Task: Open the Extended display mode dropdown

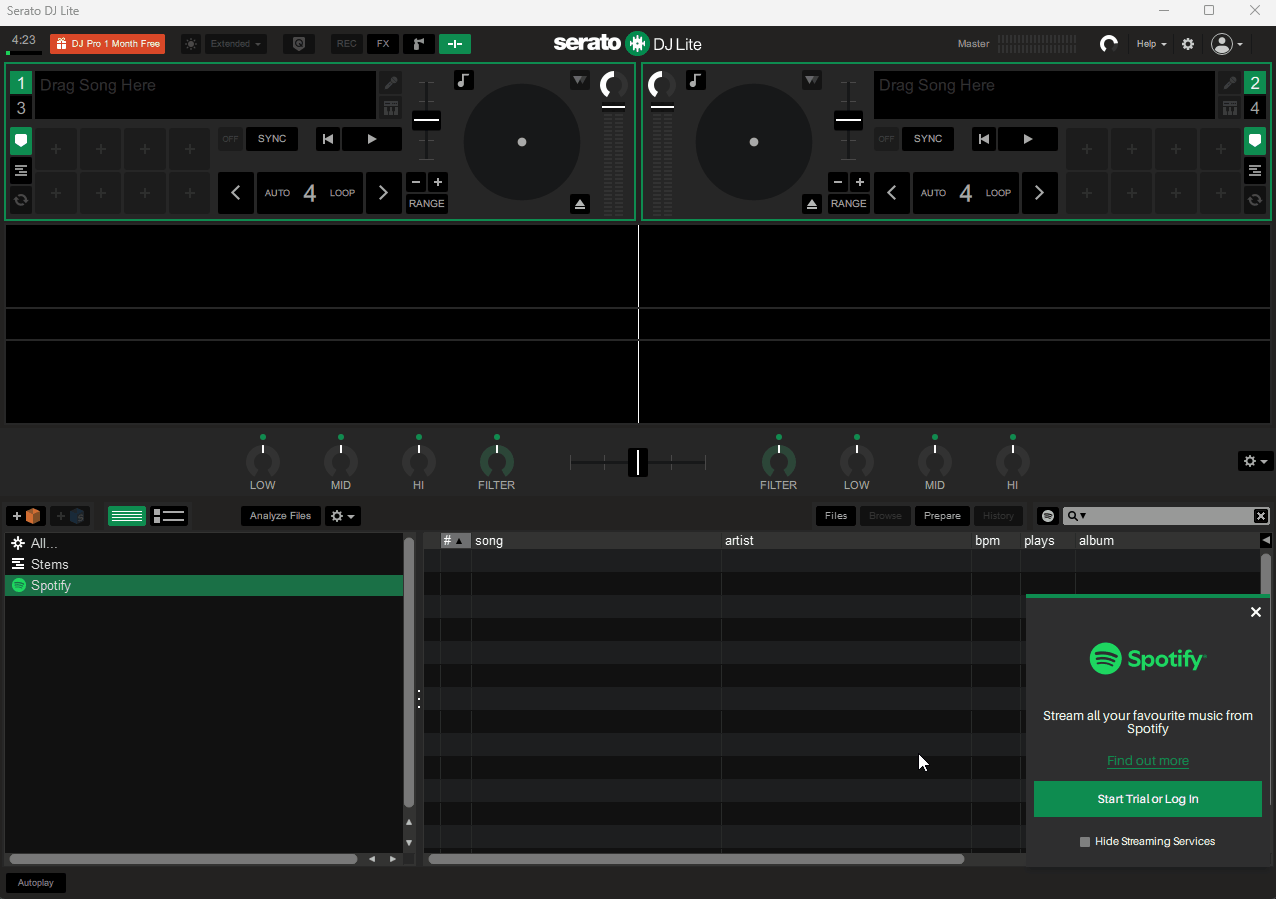Action: [x=235, y=44]
